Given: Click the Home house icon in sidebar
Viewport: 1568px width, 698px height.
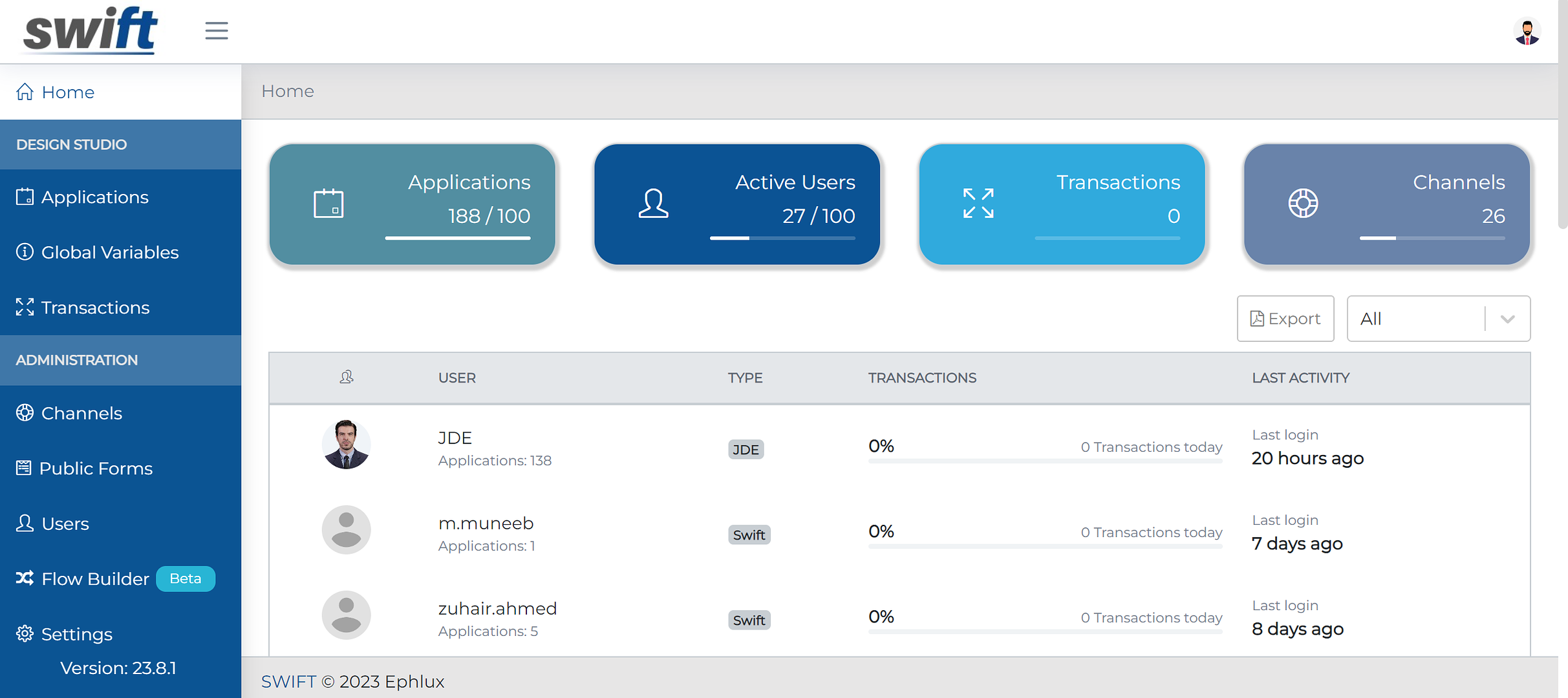Looking at the screenshot, I should tap(26, 92).
